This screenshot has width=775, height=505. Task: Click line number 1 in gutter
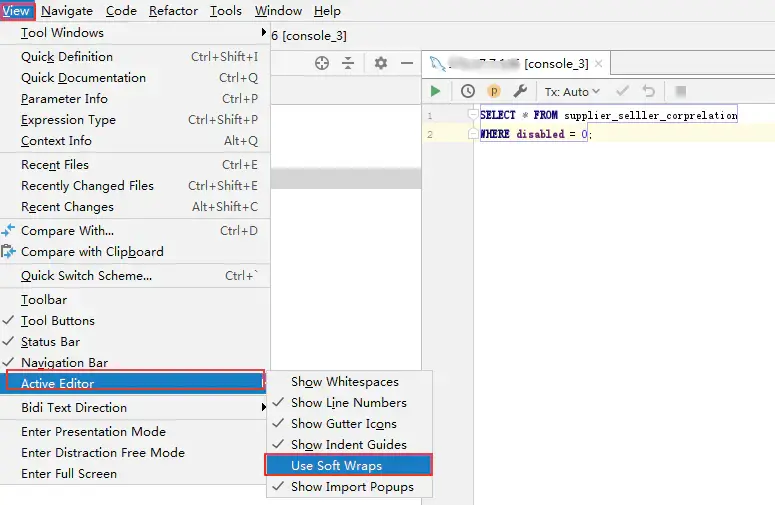pos(430,116)
